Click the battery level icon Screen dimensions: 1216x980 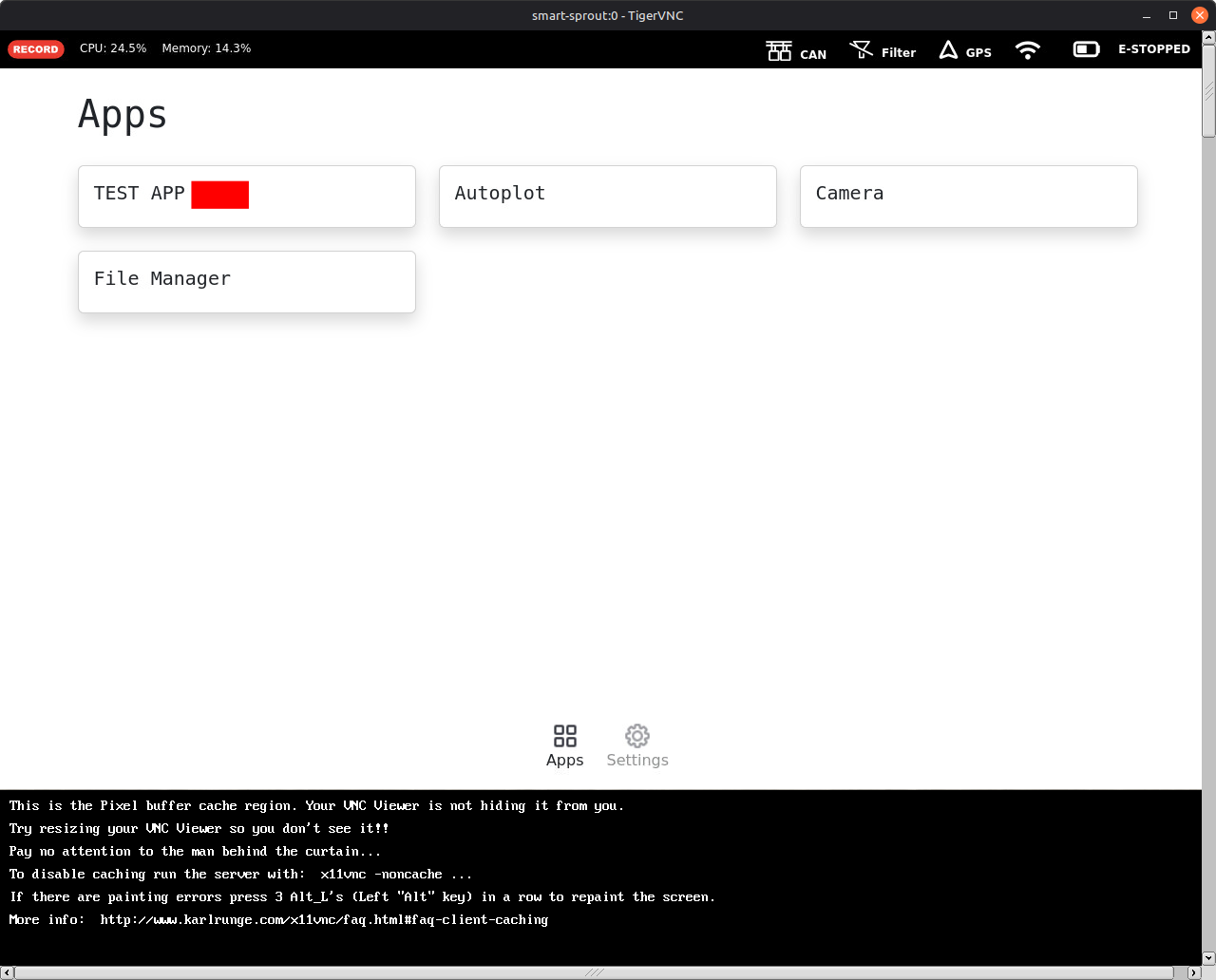tap(1086, 49)
